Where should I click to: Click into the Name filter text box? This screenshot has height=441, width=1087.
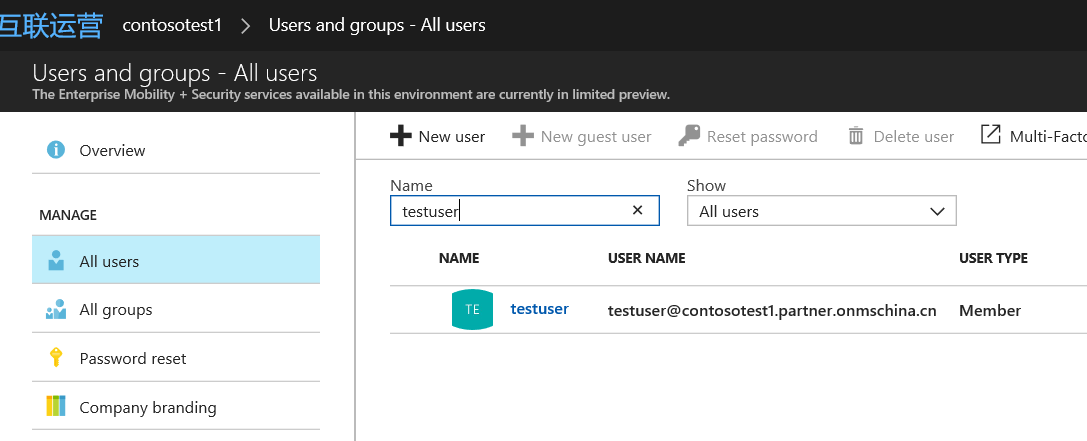pyautogui.click(x=510, y=211)
